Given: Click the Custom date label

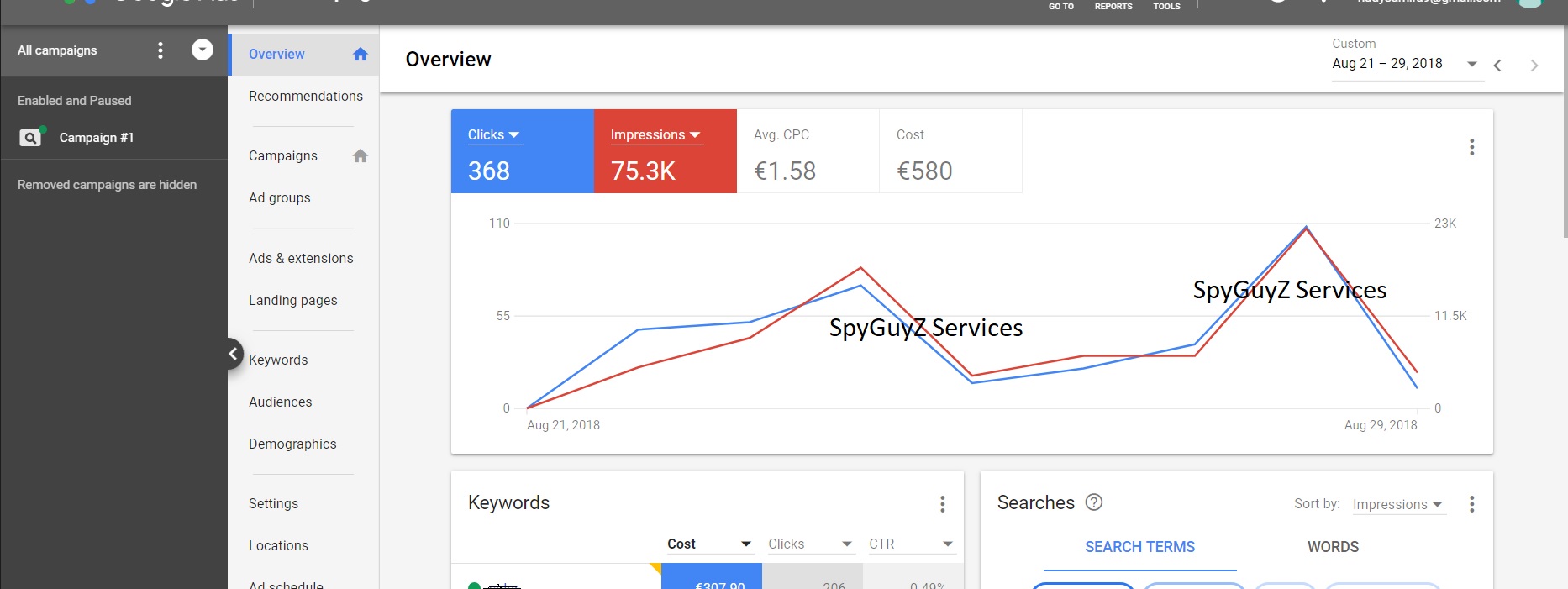Looking at the screenshot, I should pyautogui.click(x=1354, y=44).
